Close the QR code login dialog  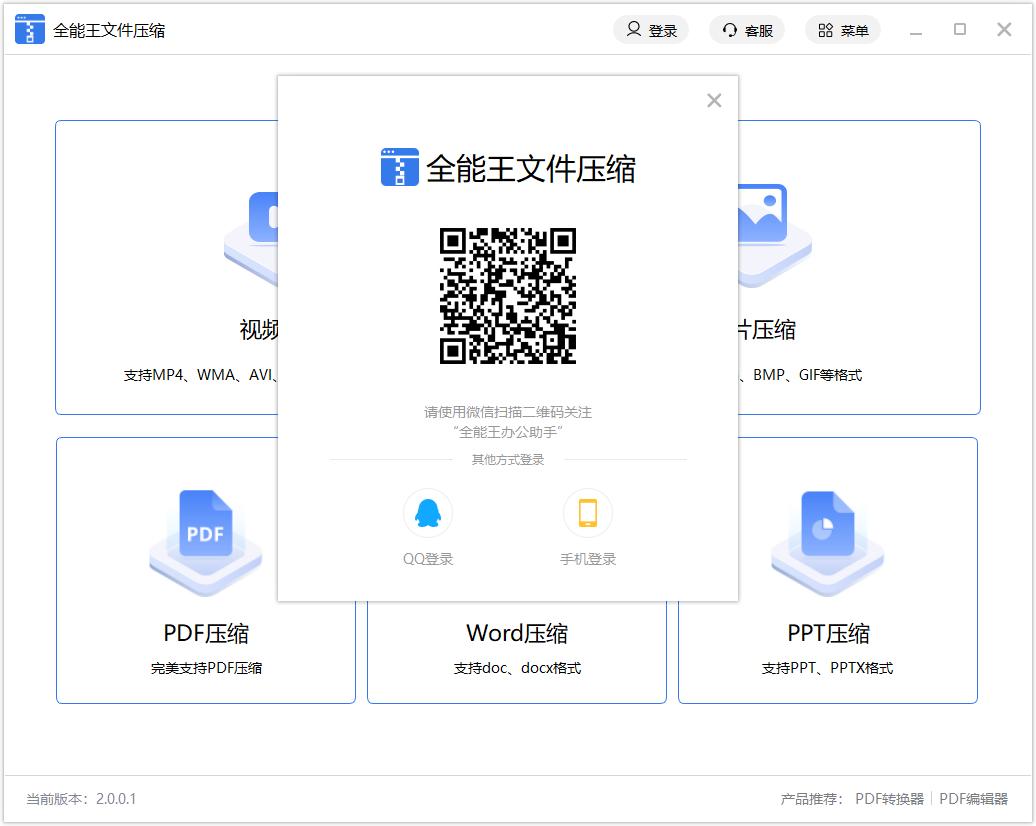[714, 100]
